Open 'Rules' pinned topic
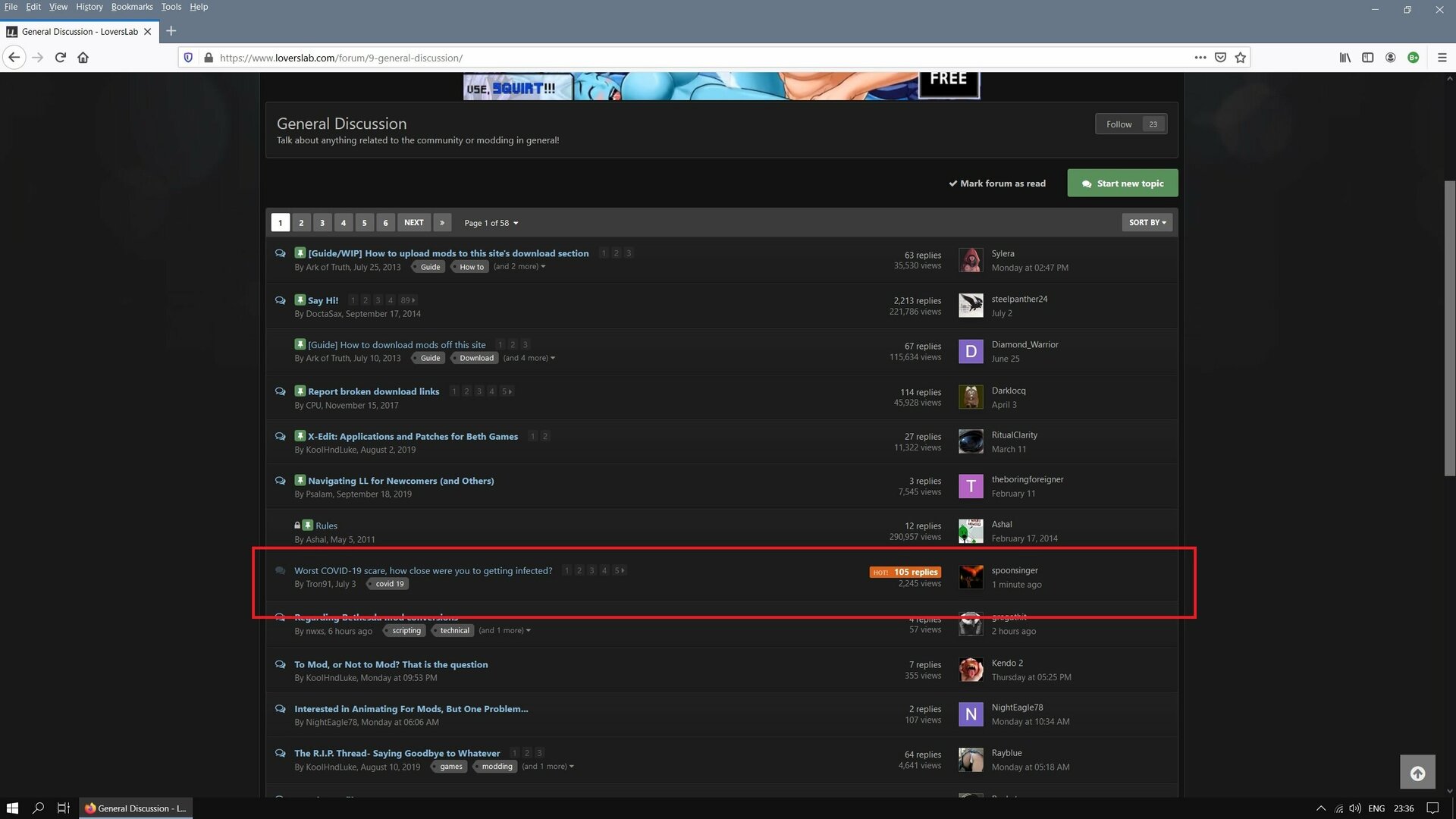1456x819 pixels. click(327, 526)
